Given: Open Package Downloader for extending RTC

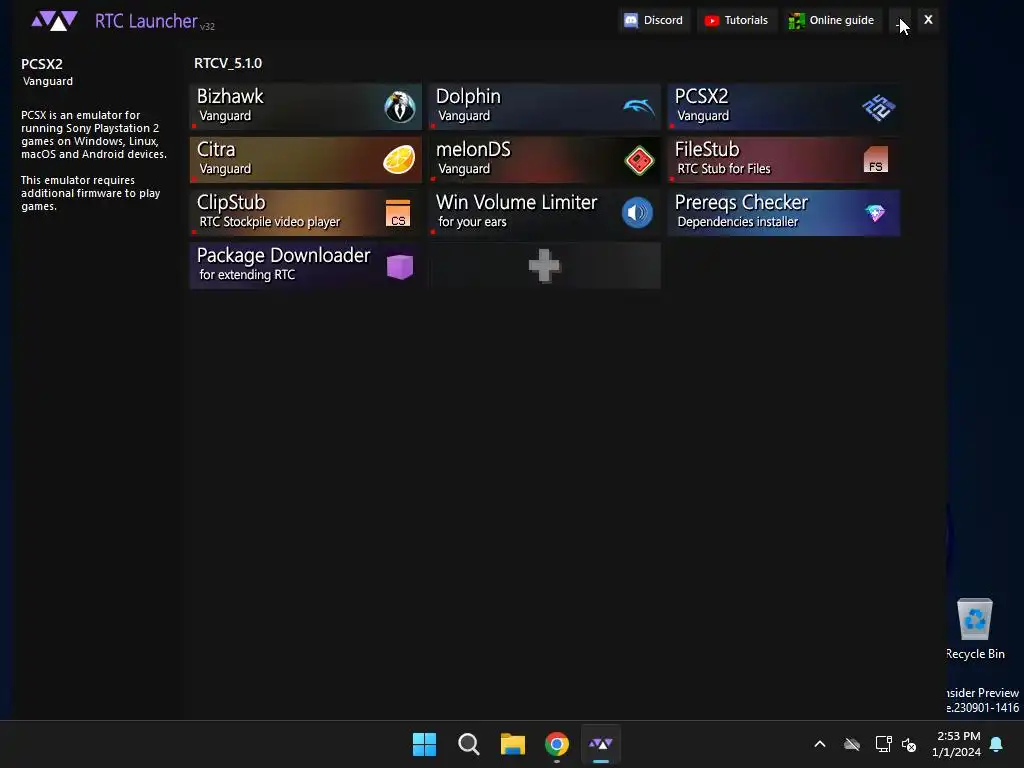Looking at the screenshot, I should point(306,265).
